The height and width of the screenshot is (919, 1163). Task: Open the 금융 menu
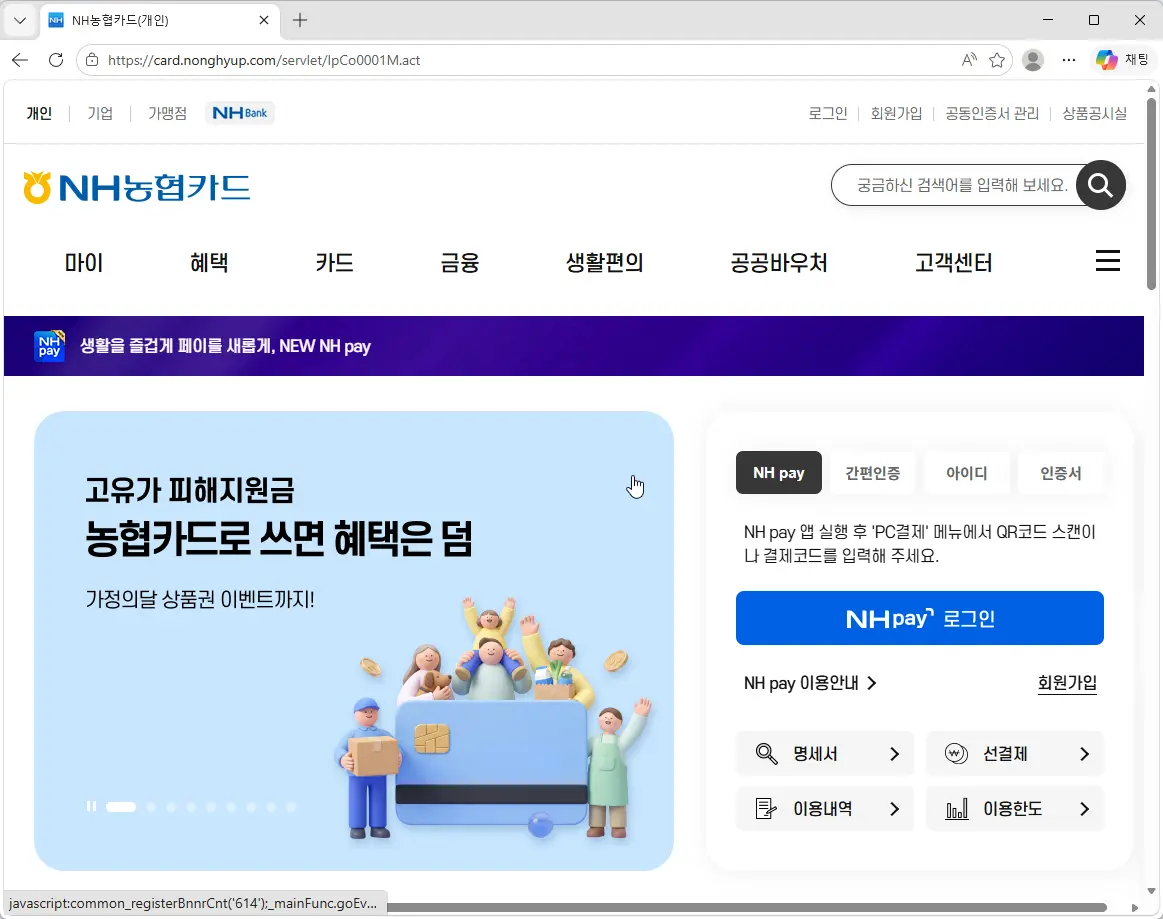[460, 262]
